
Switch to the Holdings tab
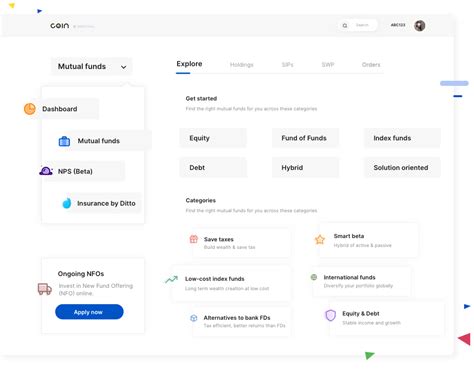click(242, 65)
